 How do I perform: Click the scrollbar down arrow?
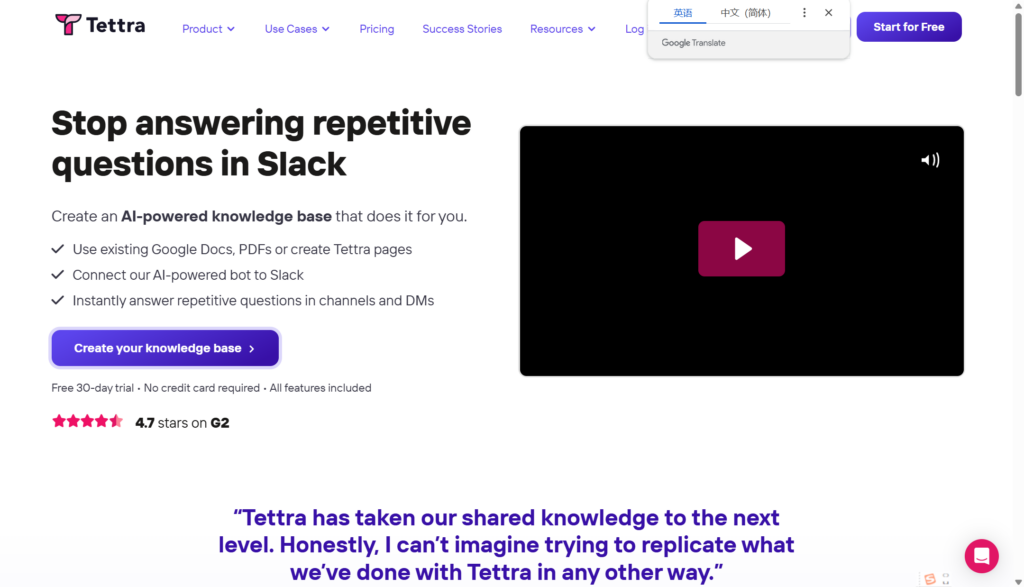(x=1018, y=580)
